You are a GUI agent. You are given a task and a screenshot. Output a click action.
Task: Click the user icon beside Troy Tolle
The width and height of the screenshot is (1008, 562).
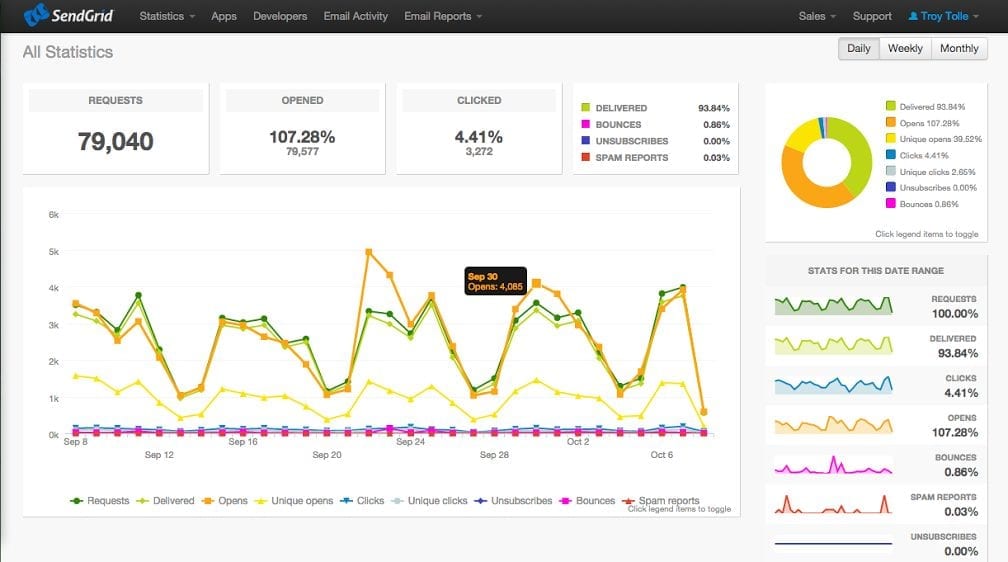[x=913, y=16]
